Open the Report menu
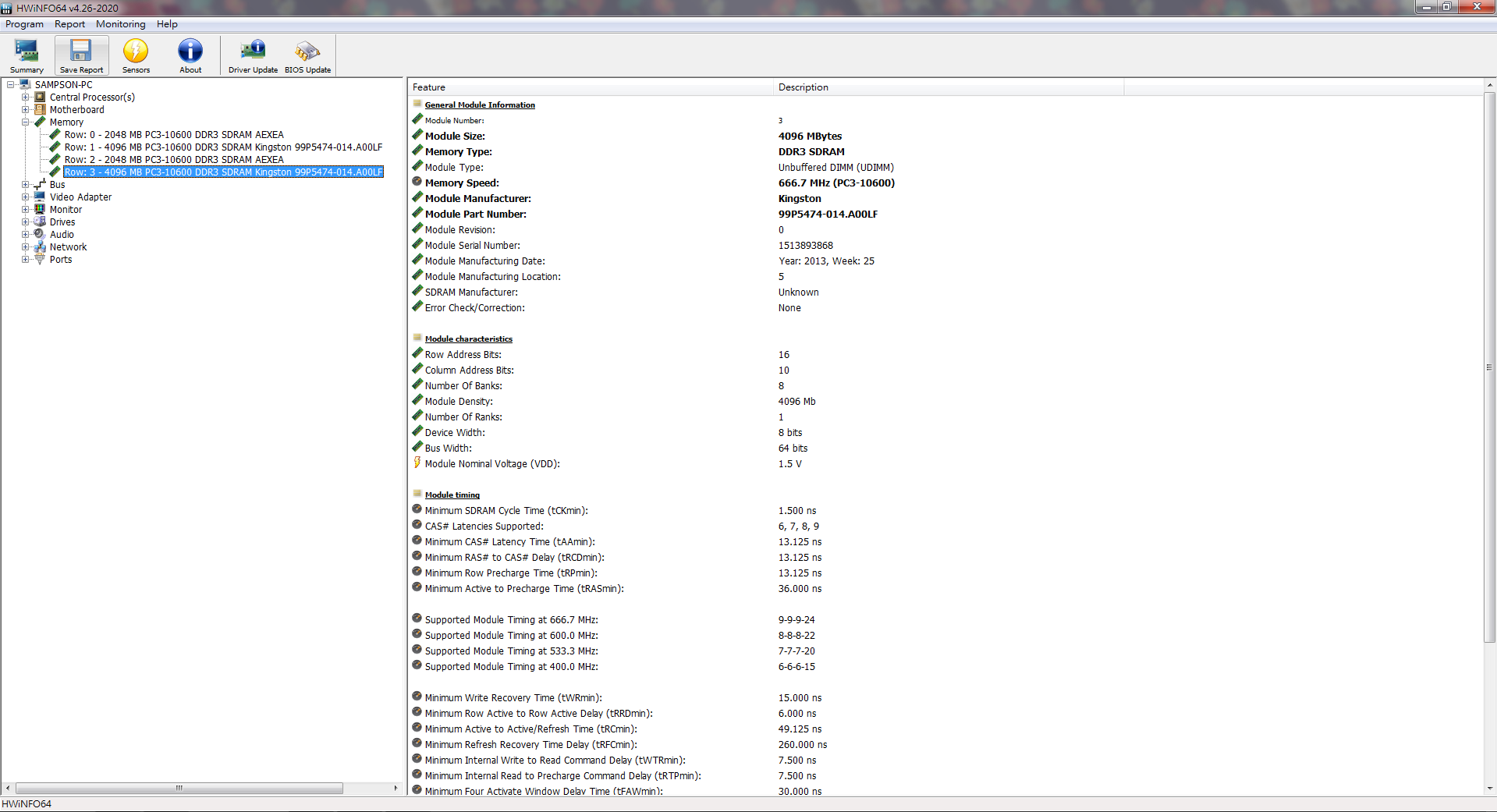 coord(69,24)
